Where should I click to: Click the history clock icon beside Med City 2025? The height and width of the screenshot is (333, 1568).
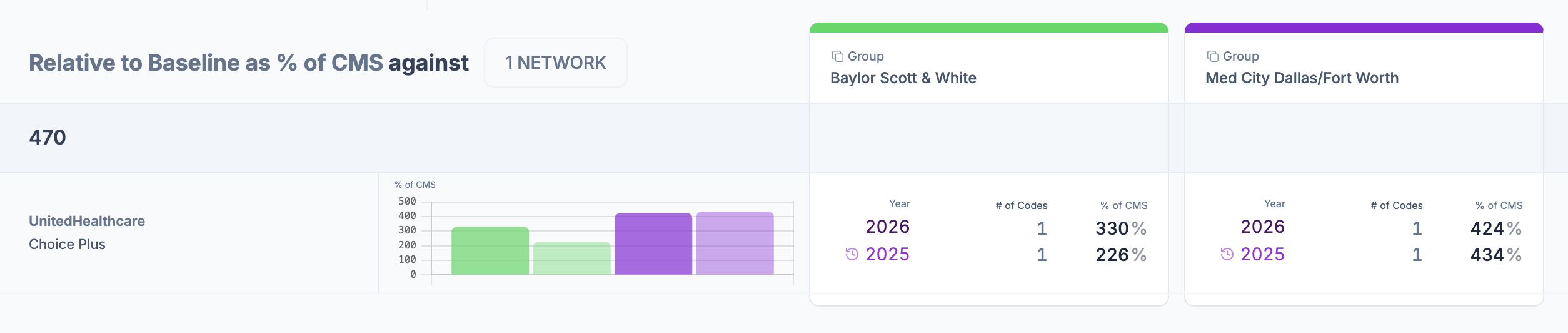coord(1227,254)
